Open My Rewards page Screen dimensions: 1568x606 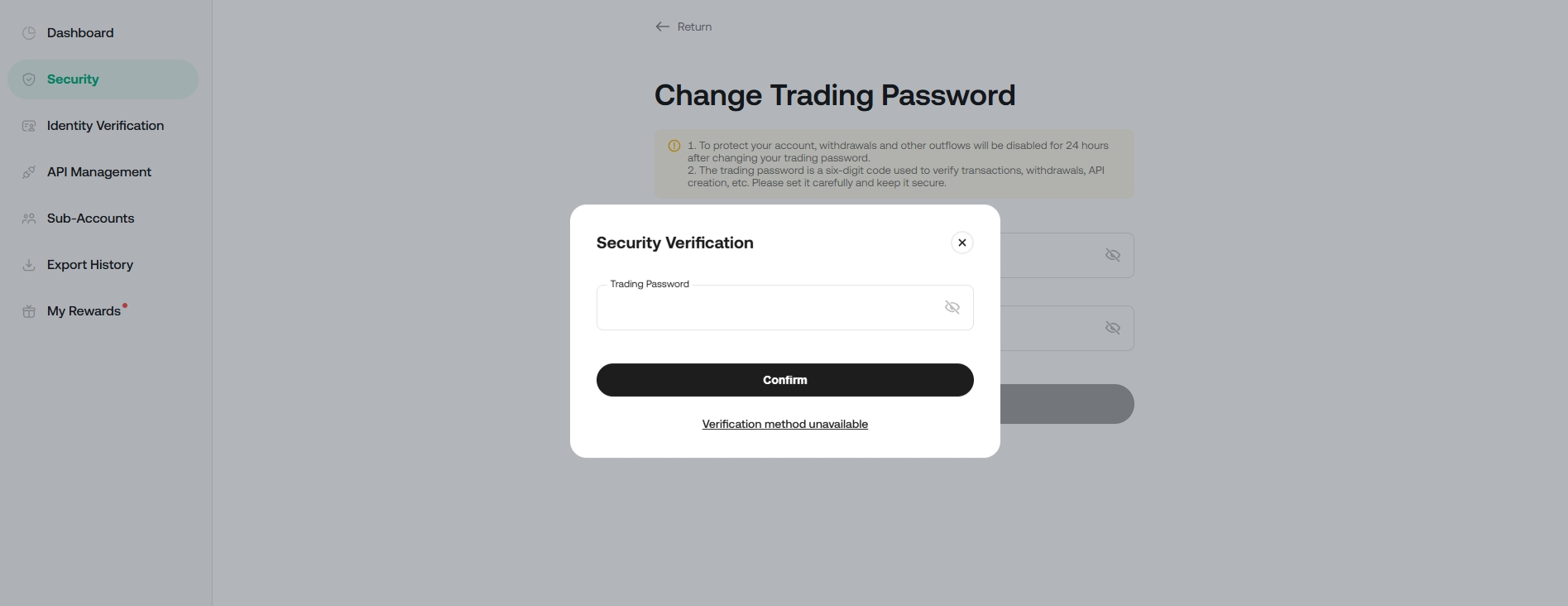coord(84,311)
